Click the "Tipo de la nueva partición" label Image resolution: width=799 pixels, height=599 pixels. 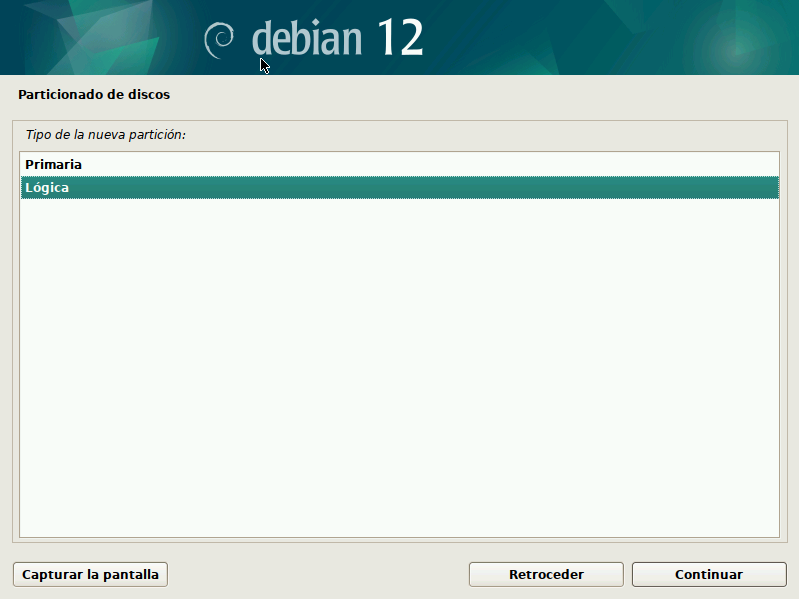[106, 133]
